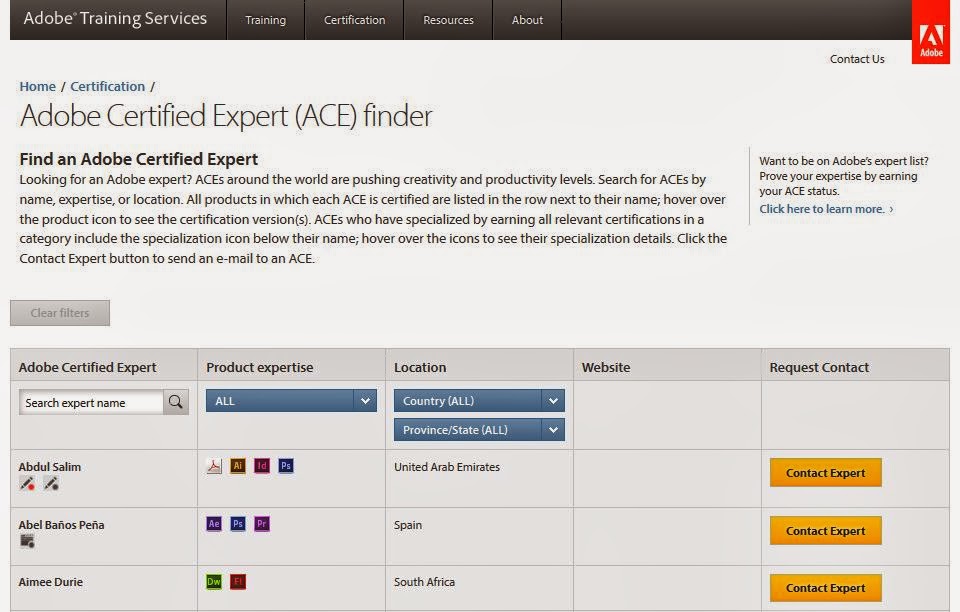This screenshot has height=612, width=960.
Task: Click the Clear filters button
Action: click(x=59, y=312)
